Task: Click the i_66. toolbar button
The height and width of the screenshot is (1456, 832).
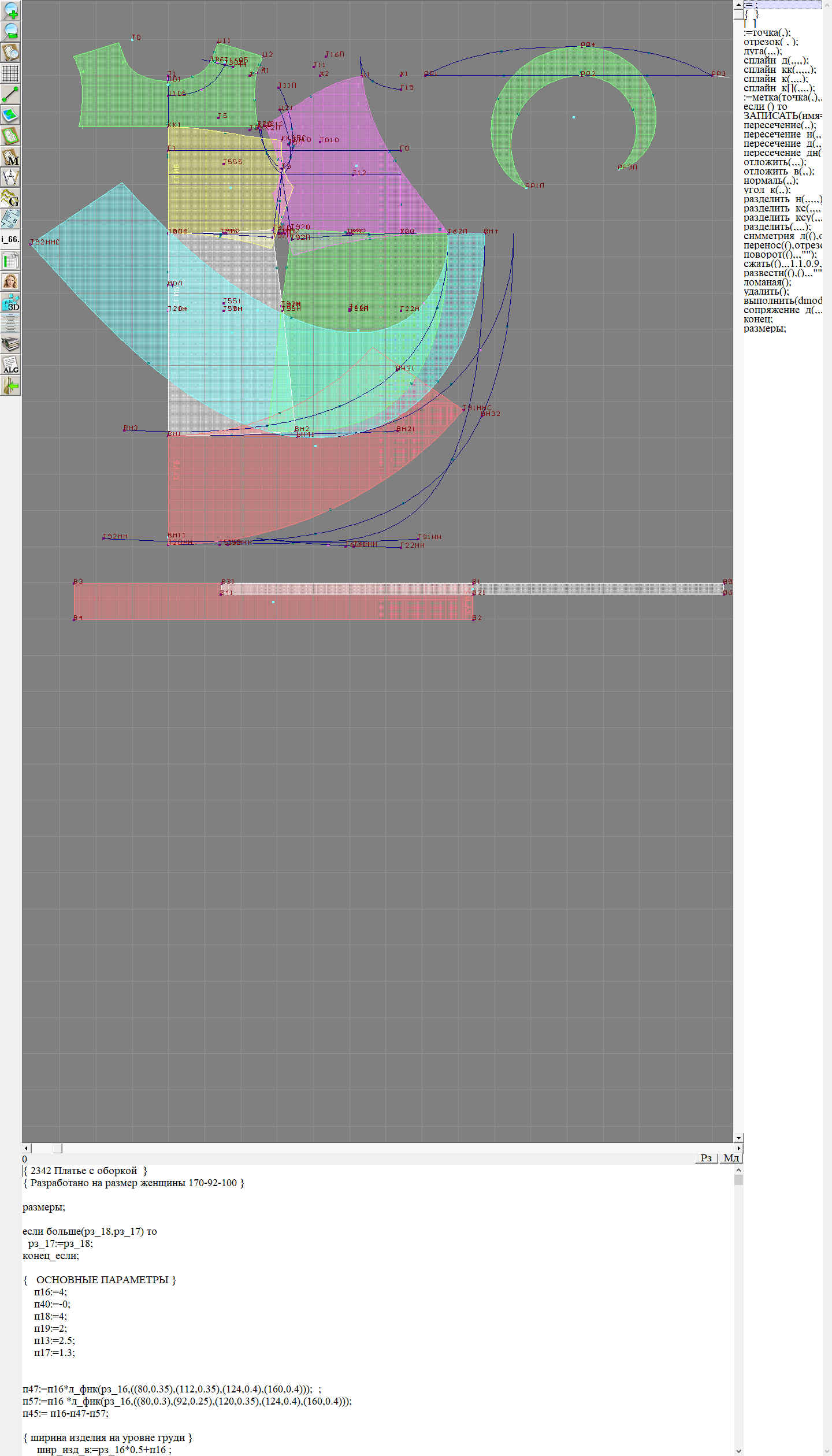Action: pyautogui.click(x=10, y=239)
